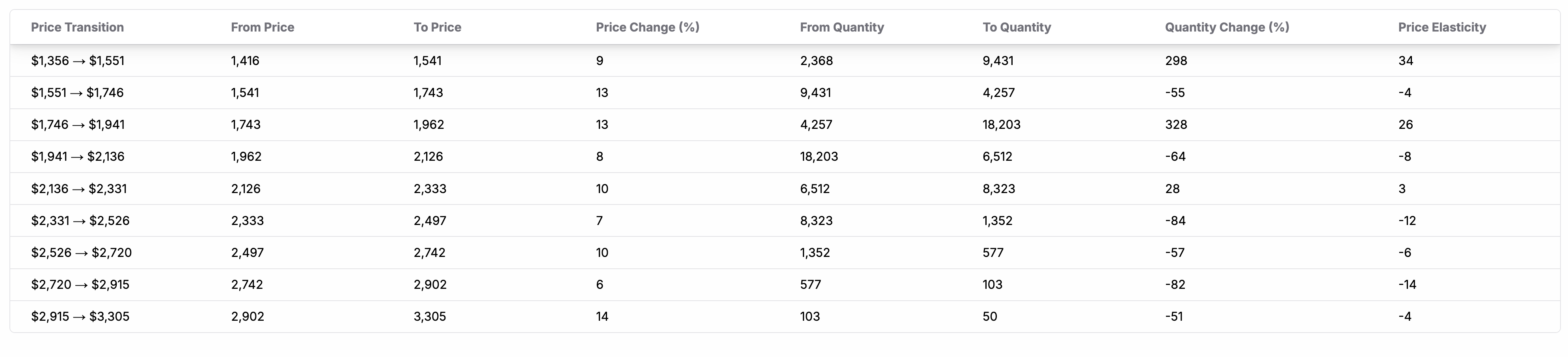Click the $1,746 → $1,941 transition cell
The width and height of the screenshot is (1568, 357).
coord(78,125)
